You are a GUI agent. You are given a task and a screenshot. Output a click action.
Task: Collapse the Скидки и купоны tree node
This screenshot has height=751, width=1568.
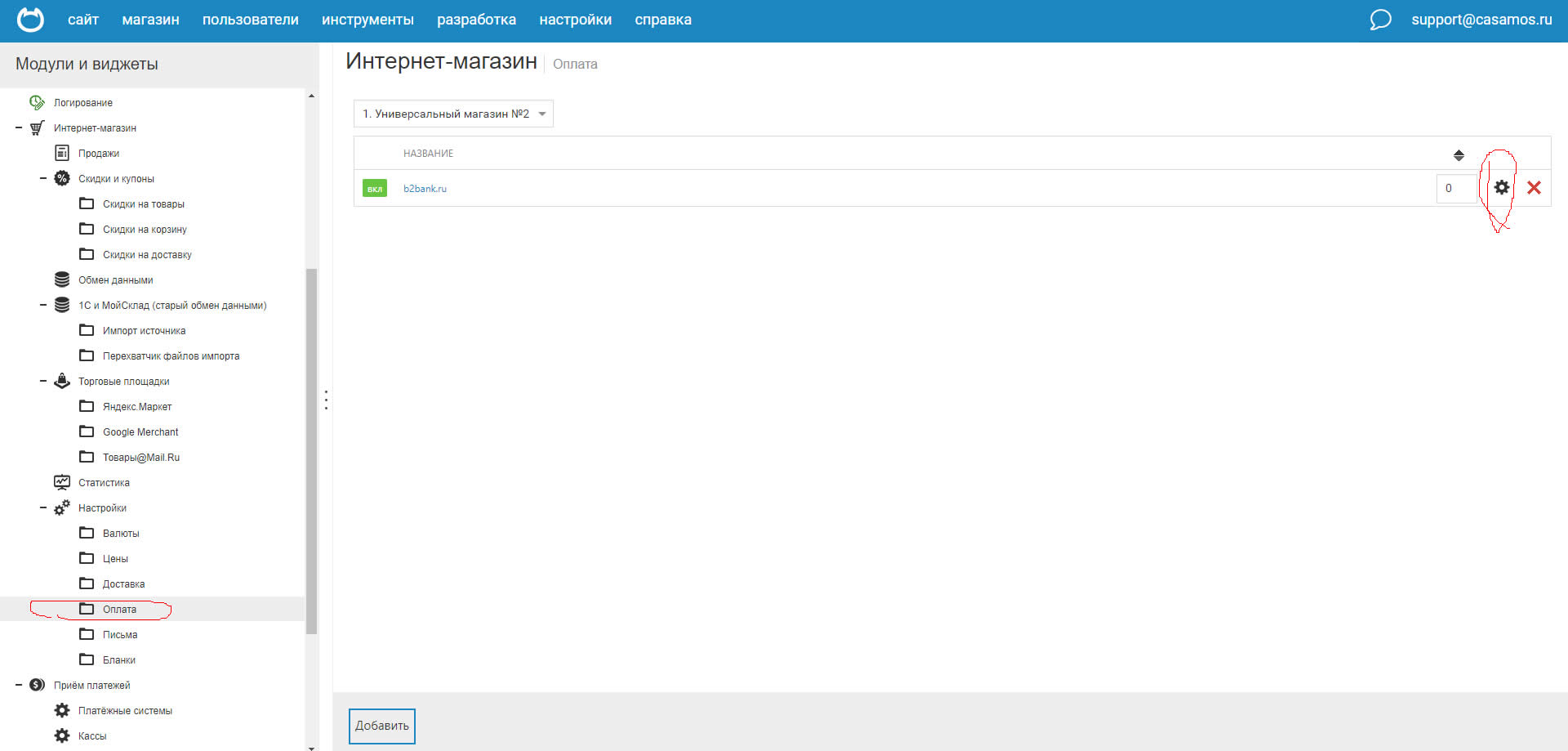point(43,178)
